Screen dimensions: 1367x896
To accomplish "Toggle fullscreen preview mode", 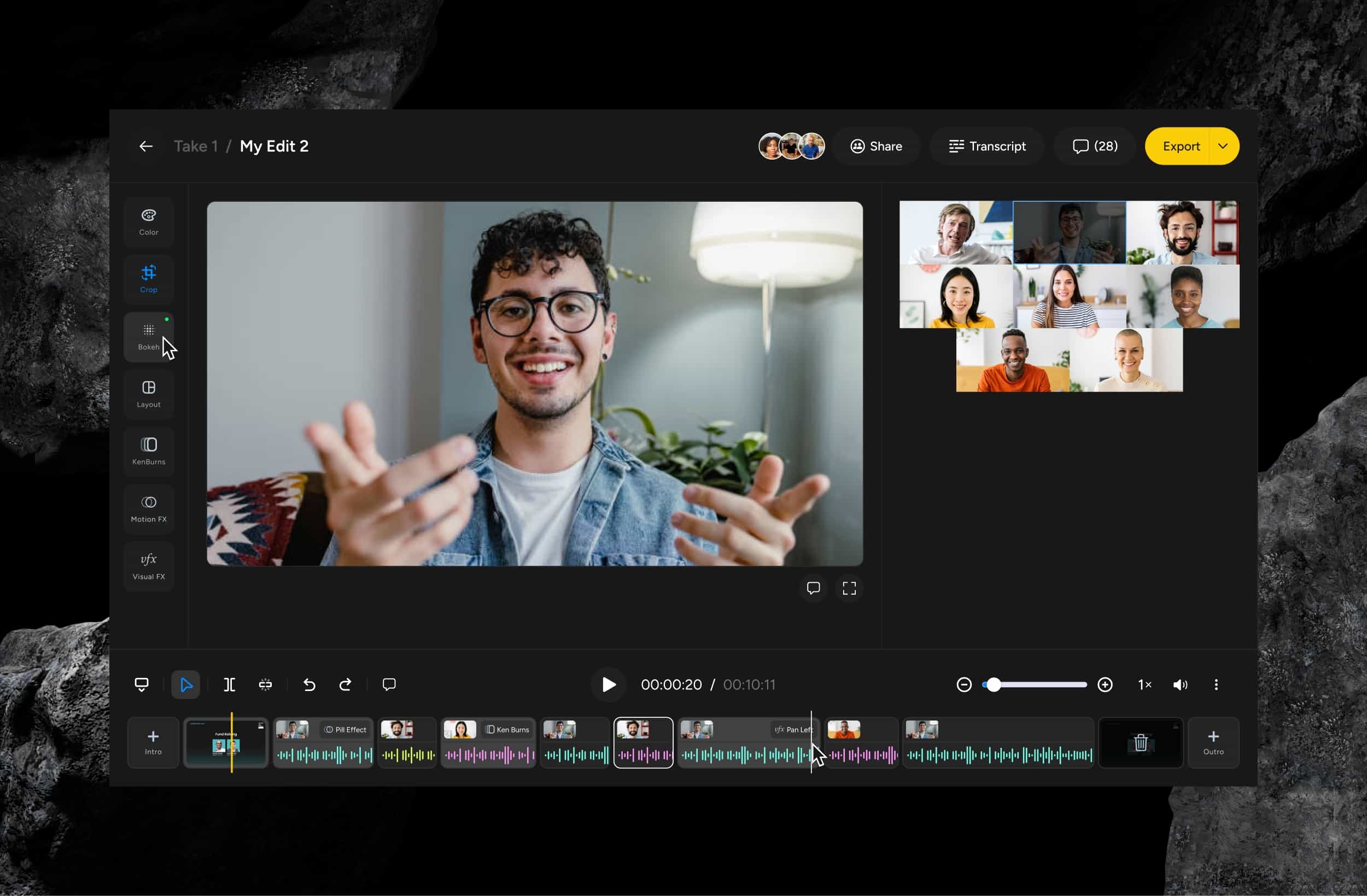I will 849,588.
